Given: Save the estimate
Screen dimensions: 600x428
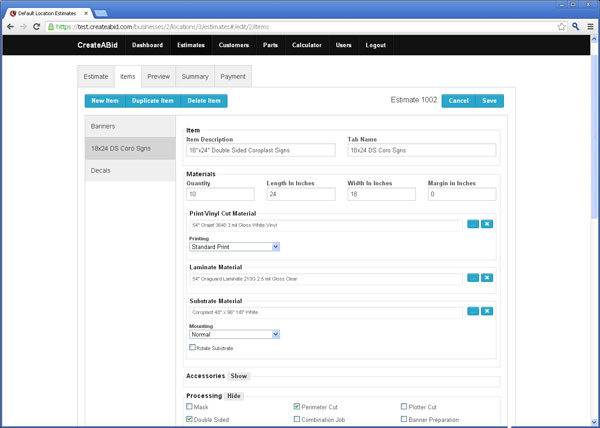Looking at the screenshot, I should (x=489, y=101).
